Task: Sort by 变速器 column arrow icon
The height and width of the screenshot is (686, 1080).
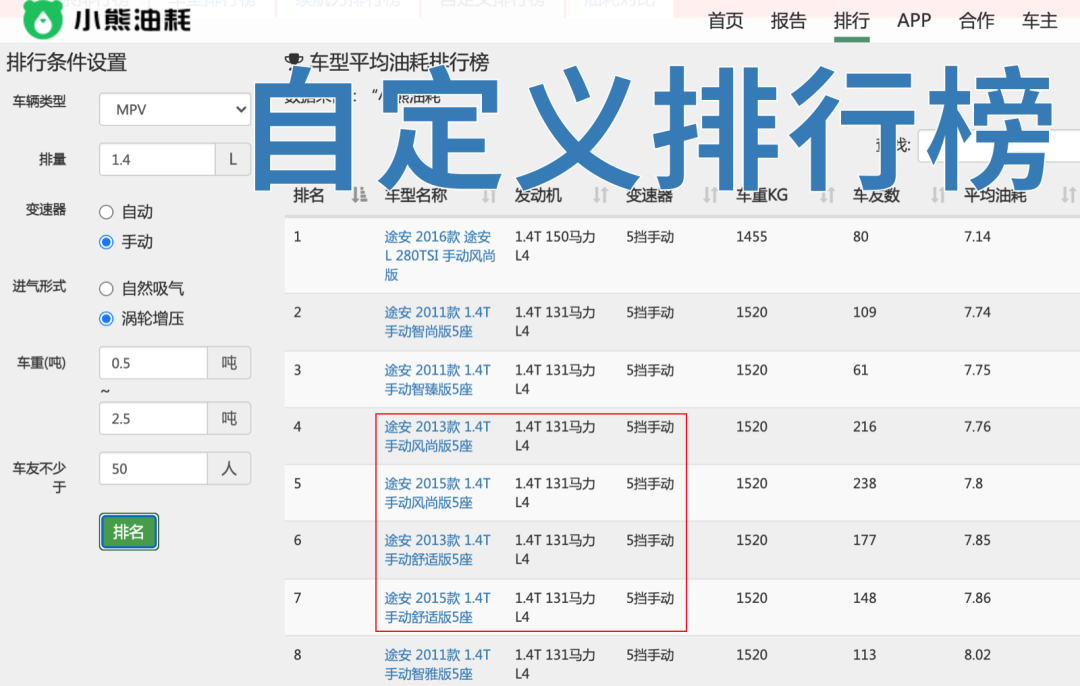Action: click(x=710, y=196)
